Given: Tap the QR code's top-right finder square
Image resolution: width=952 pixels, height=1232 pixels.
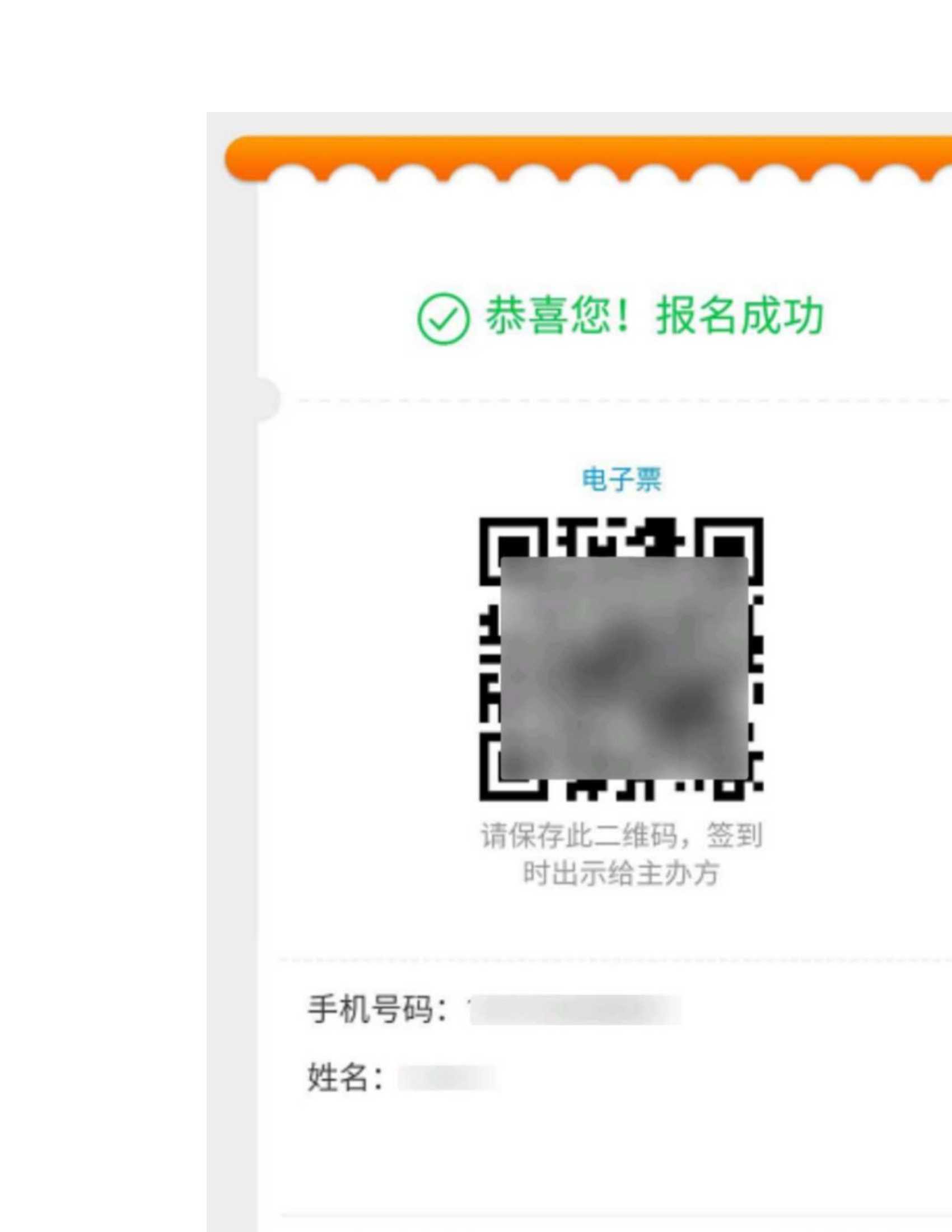Looking at the screenshot, I should pyautogui.click(x=729, y=550).
